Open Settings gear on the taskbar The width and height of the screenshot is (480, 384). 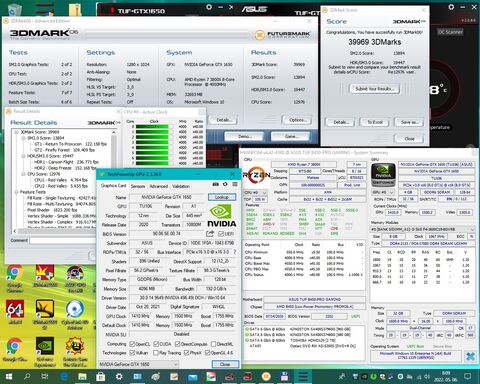click(119, 377)
